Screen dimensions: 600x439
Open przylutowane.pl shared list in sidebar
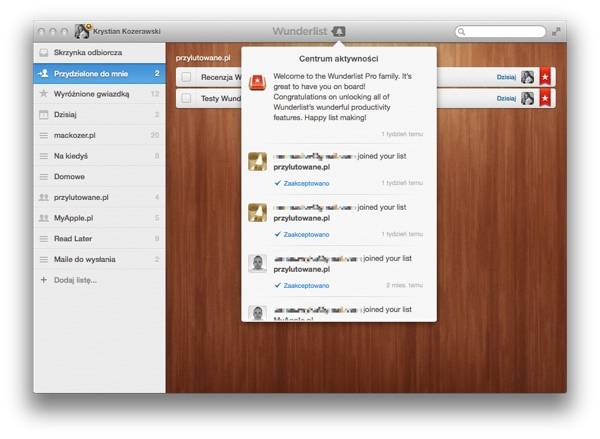(x=99, y=197)
